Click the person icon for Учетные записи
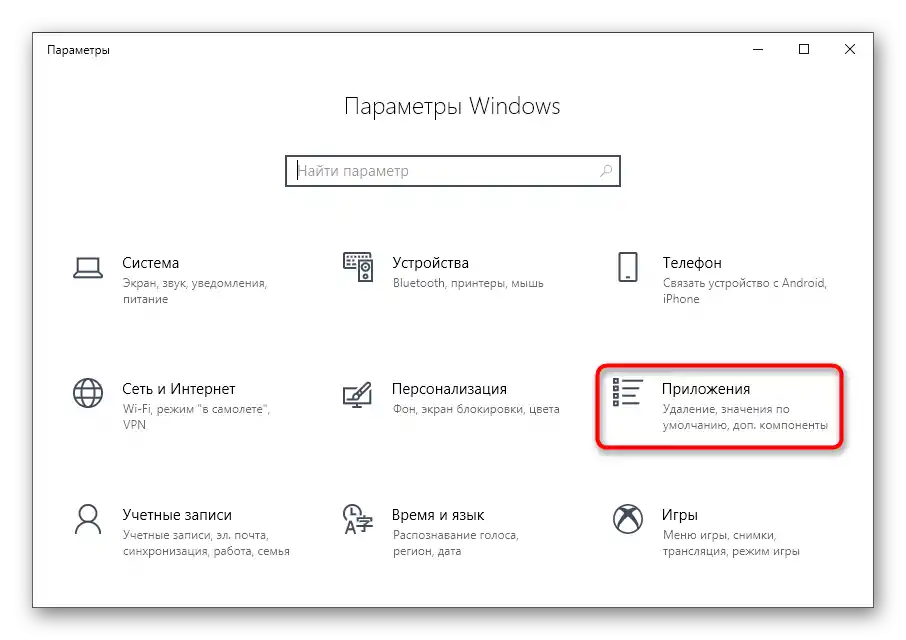This screenshot has width=906, height=640. [88, 519]
